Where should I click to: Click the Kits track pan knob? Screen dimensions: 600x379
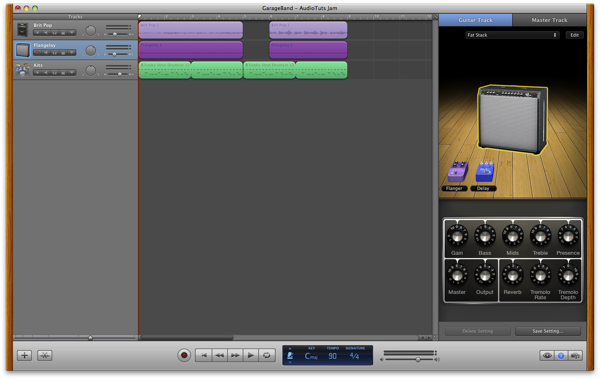(x=91, y=70)
